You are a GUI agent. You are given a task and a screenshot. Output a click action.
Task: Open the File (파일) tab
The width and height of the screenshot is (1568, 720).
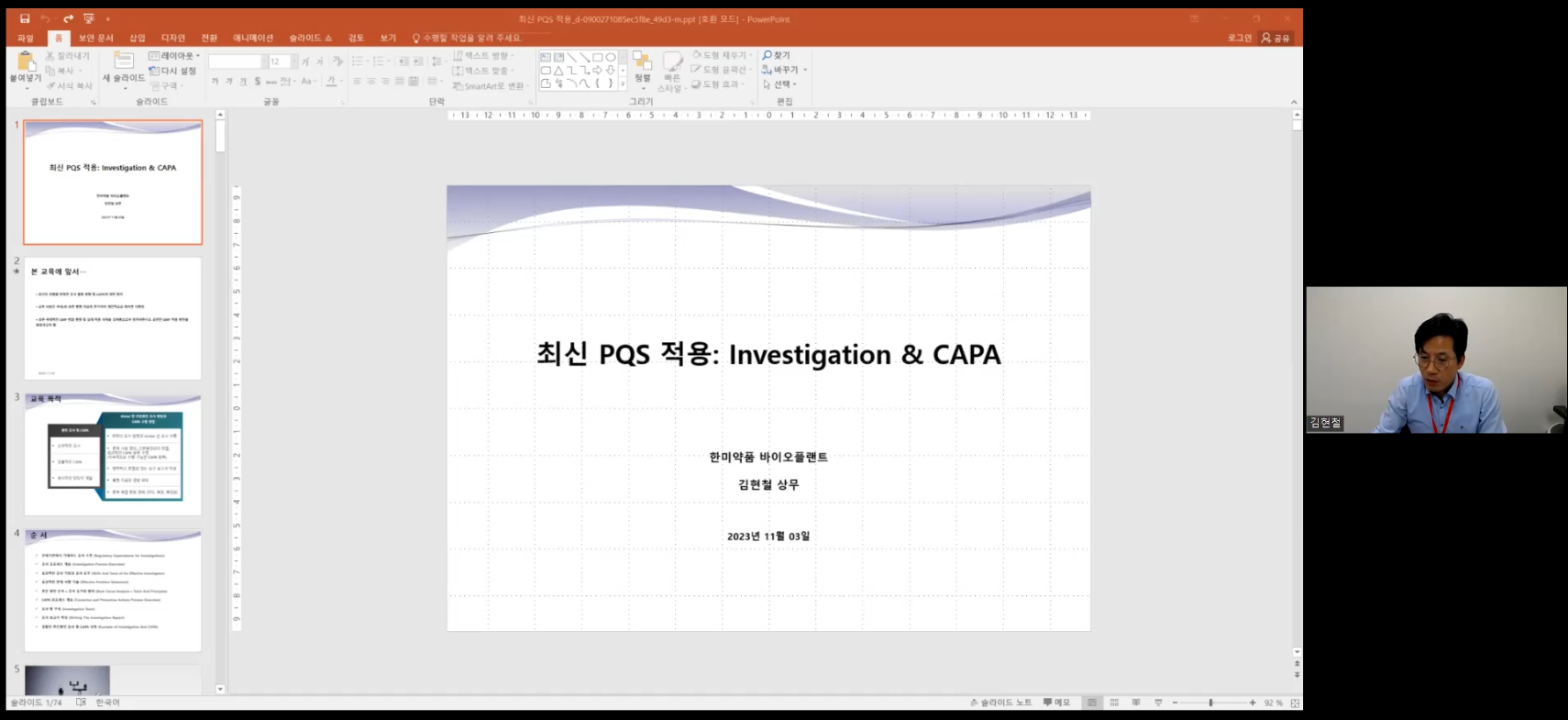click(25, 38)
